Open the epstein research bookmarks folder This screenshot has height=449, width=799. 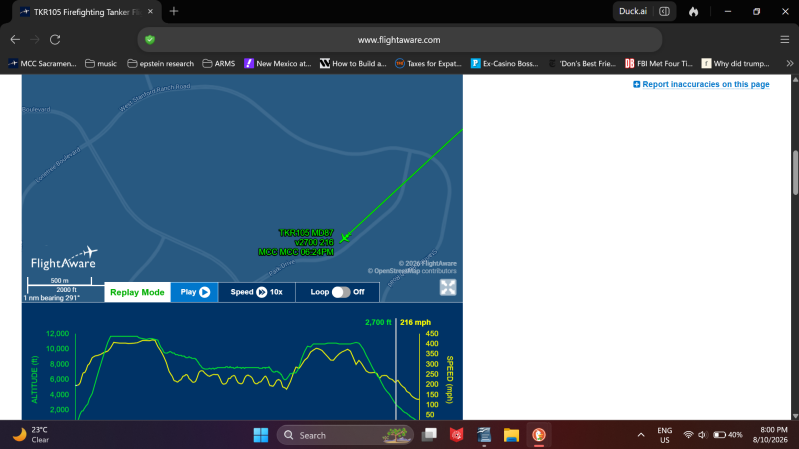[161, 64]
